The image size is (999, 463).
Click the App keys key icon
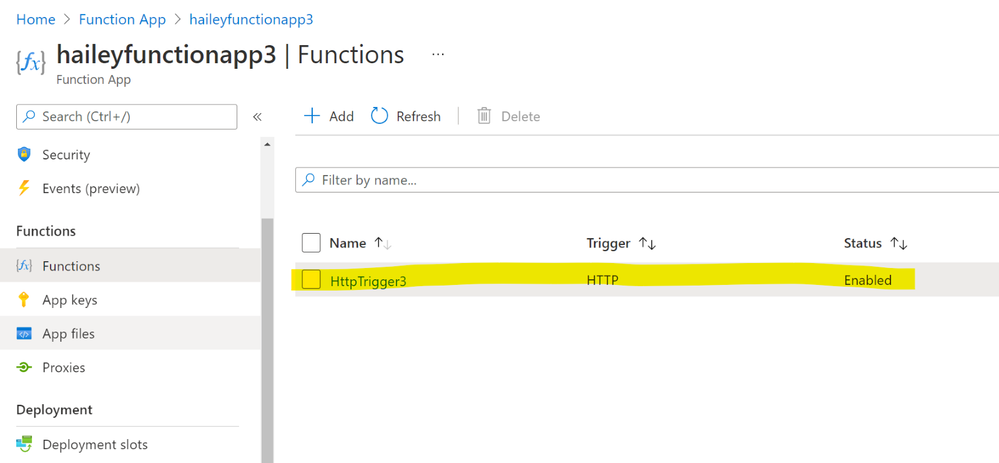coord(24,299)
